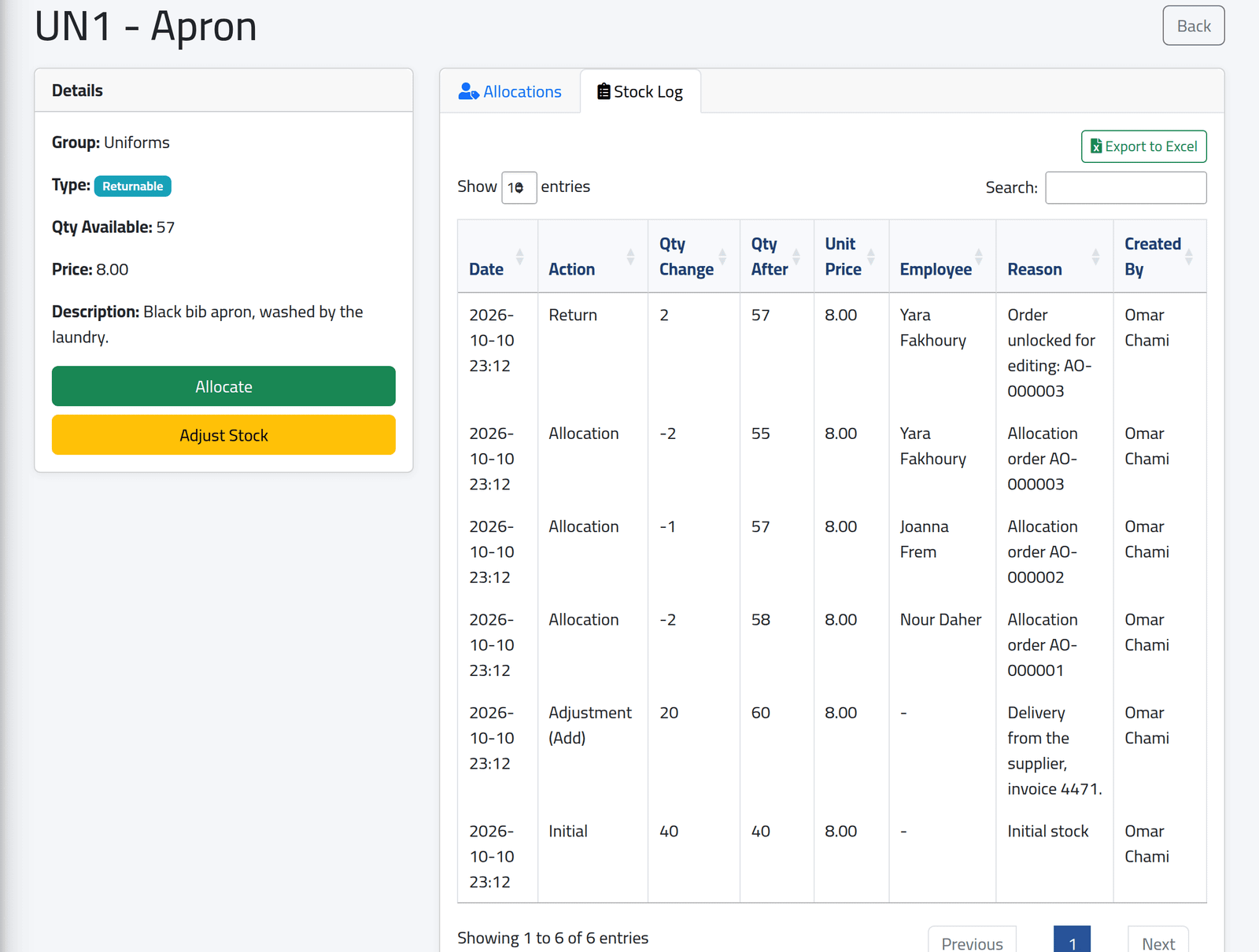Click the Allocations user icon
The height and width of the screenshot is (952, 1259).
pos(468,92)
